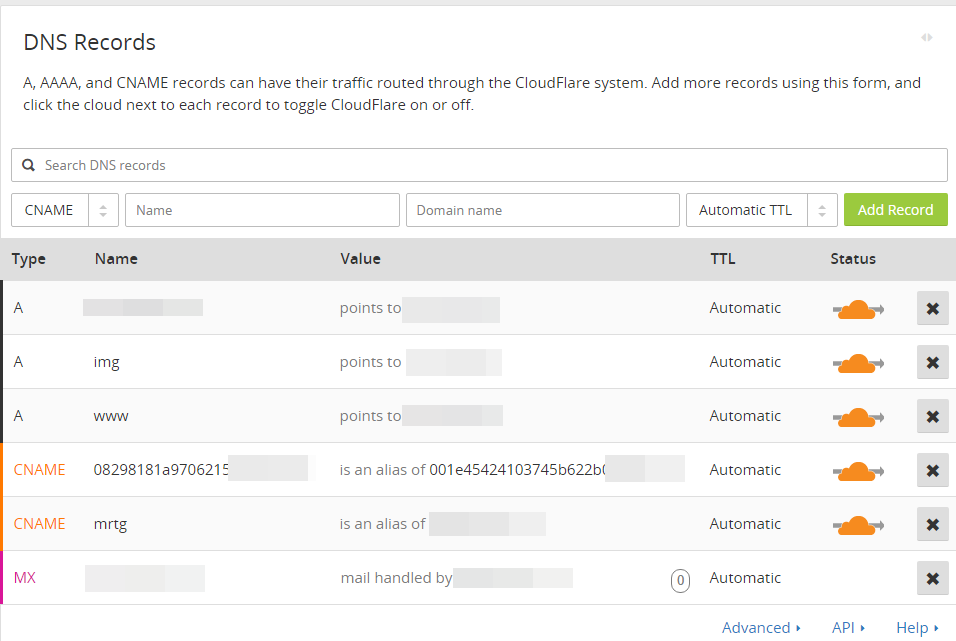The height and width of the screenshot is (641, 956).
Task: Disable CloudFlare proxy on mrtg record
Action: [x=857, y=524]
